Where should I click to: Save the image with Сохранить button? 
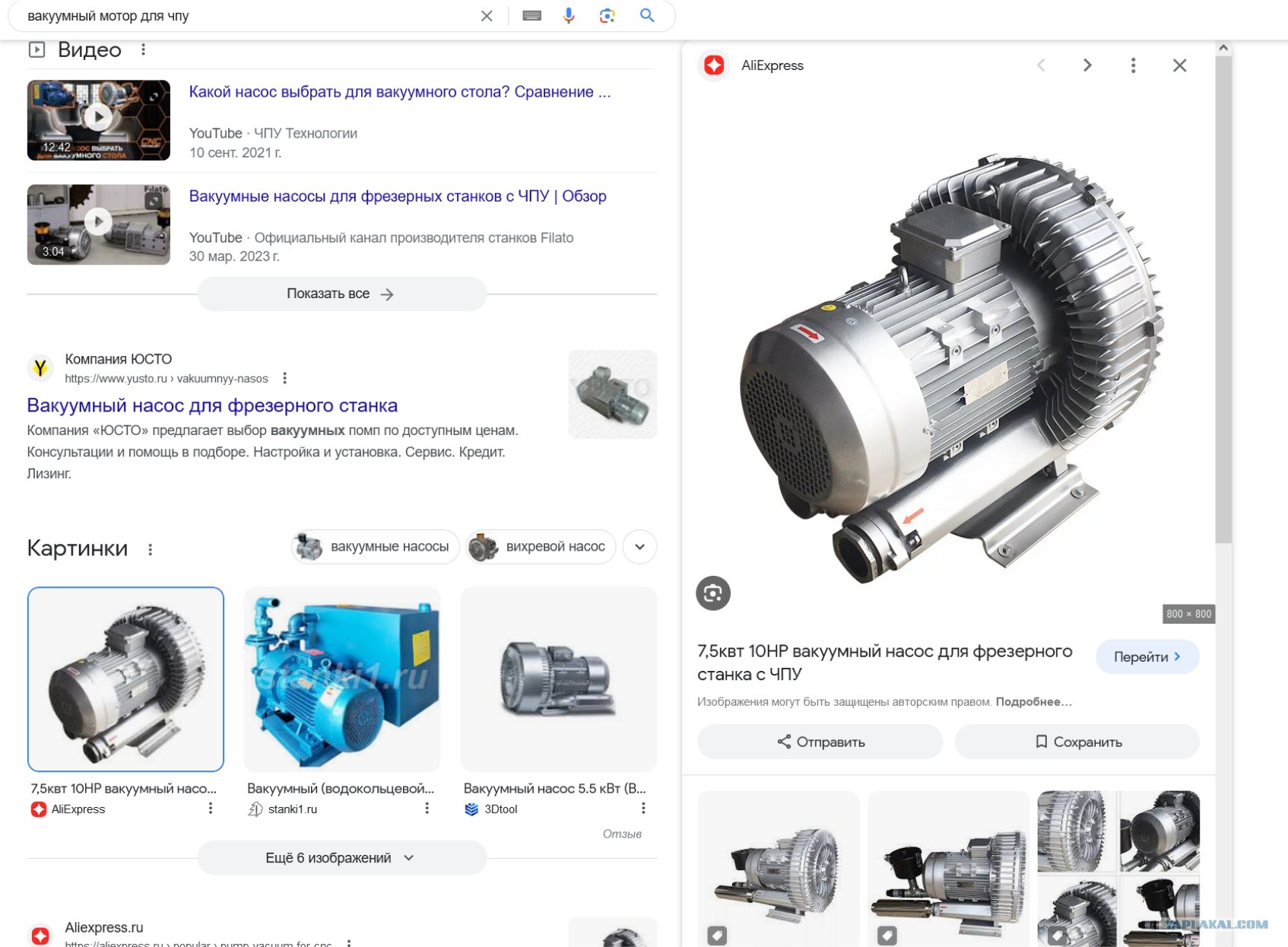1077,742
